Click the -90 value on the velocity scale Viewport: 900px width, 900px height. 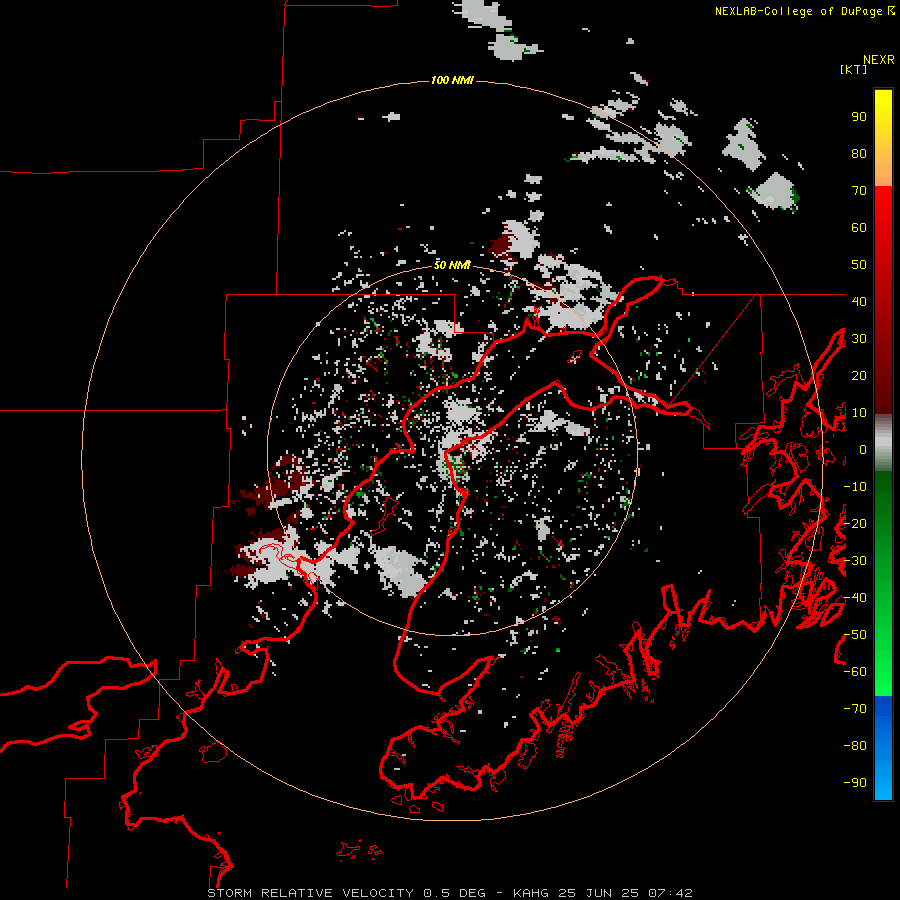coord(855,783)
